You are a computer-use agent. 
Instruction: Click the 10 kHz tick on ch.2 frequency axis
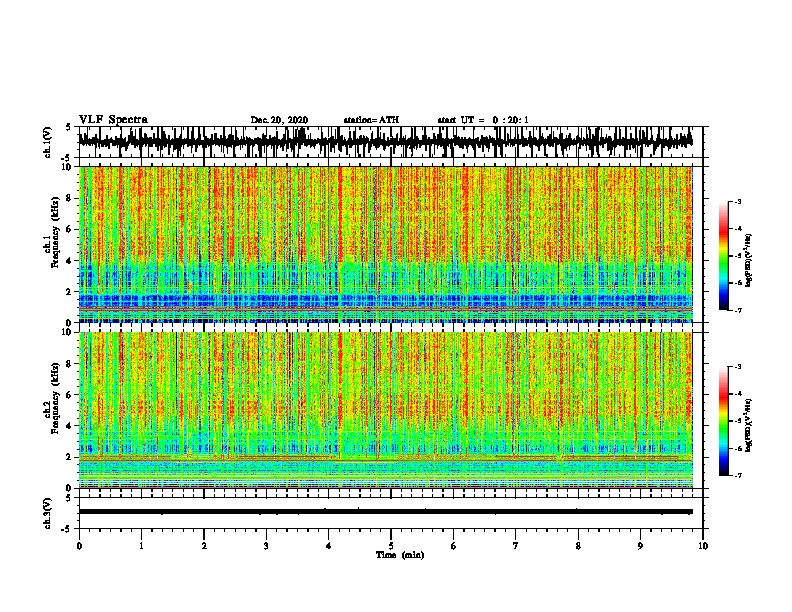(67, 332)
